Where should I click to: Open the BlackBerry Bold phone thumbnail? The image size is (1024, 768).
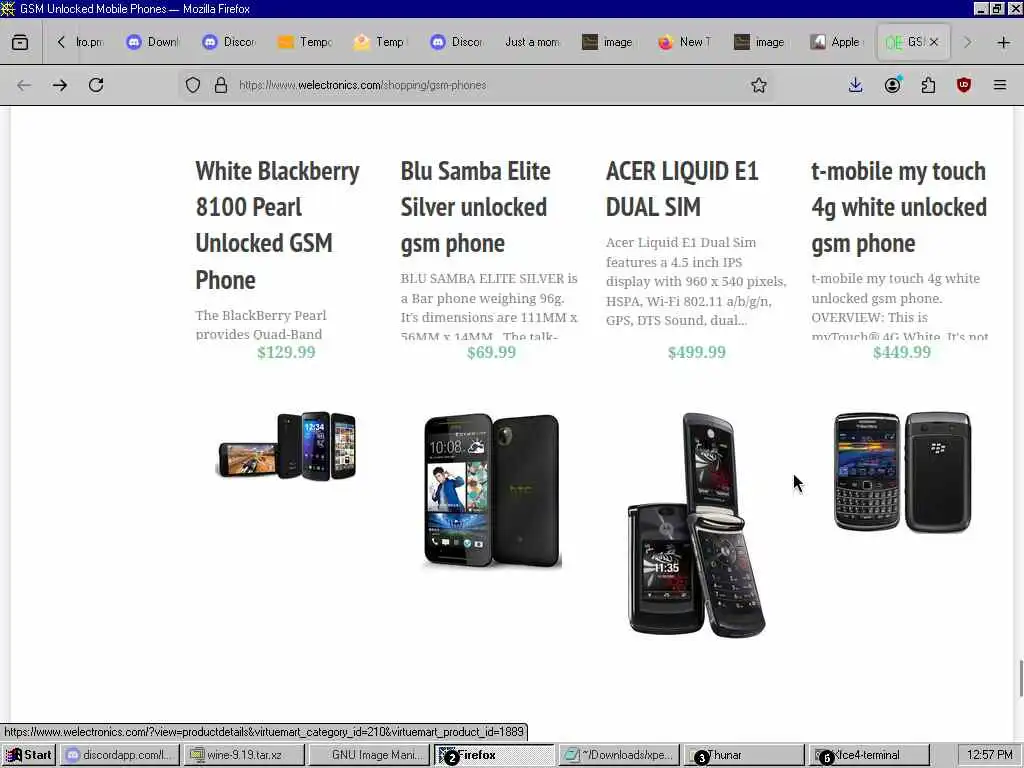(902, 472)
